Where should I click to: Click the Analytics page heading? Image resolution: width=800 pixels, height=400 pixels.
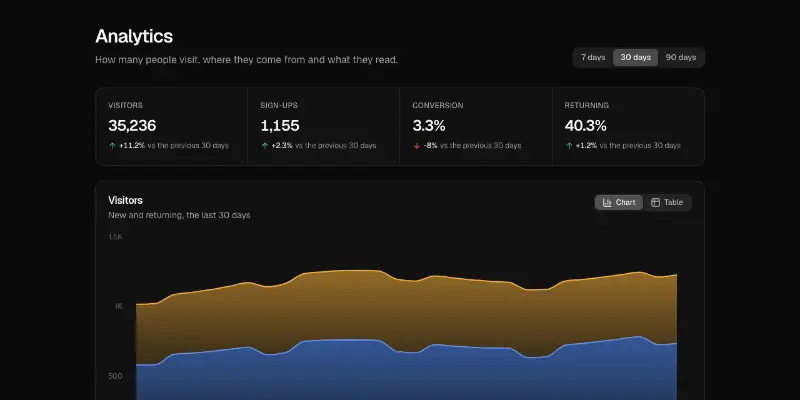[134, 36]
